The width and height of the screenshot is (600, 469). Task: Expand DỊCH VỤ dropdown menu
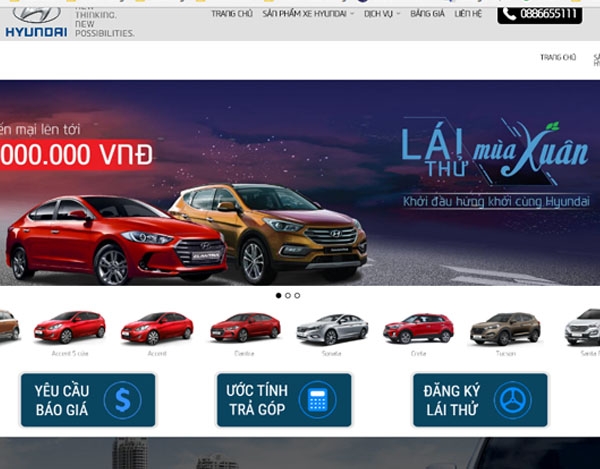[x=382, y=14]
